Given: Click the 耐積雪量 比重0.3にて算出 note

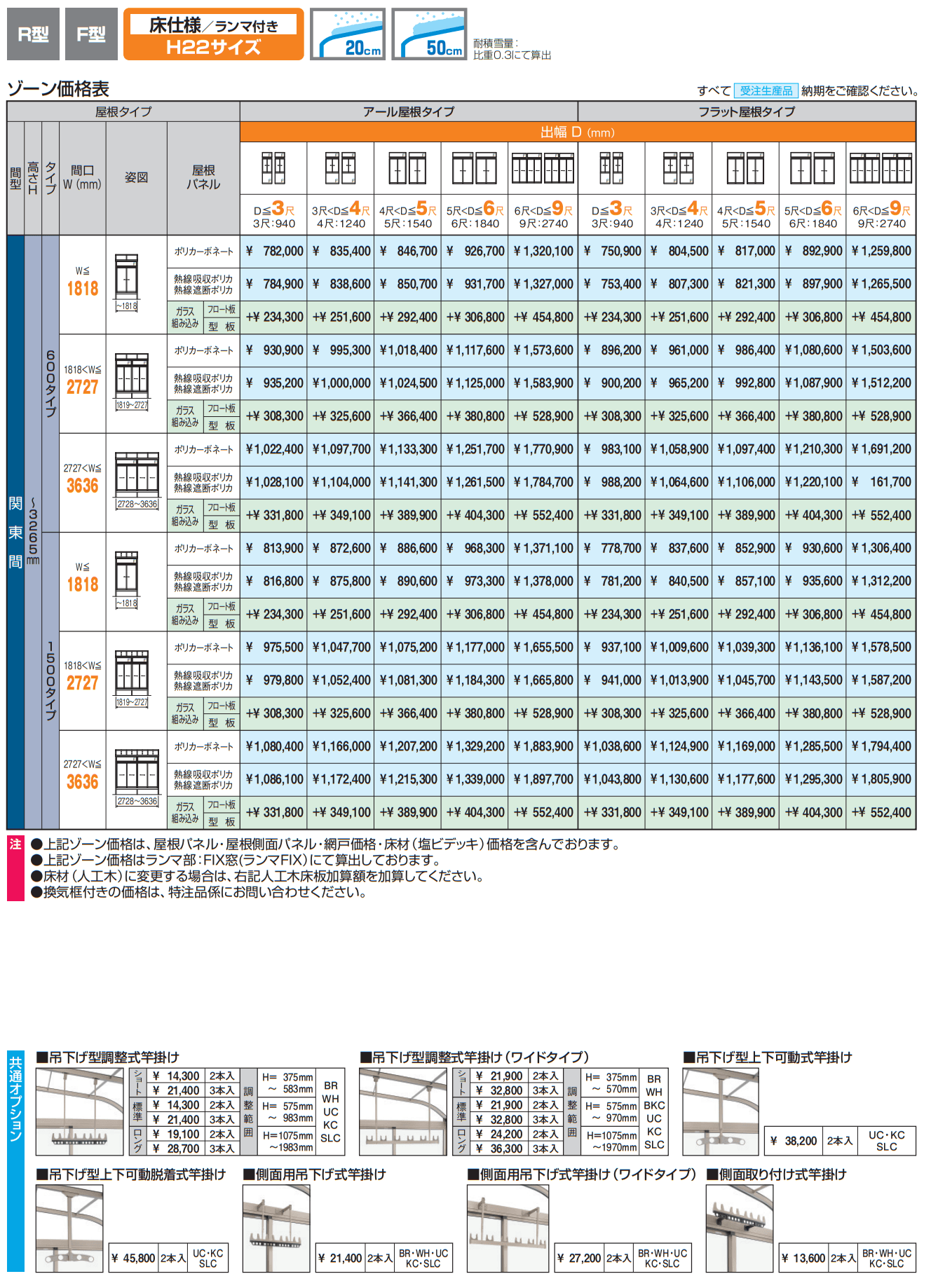Looking at the screenshot, I should tap(512, 48).
